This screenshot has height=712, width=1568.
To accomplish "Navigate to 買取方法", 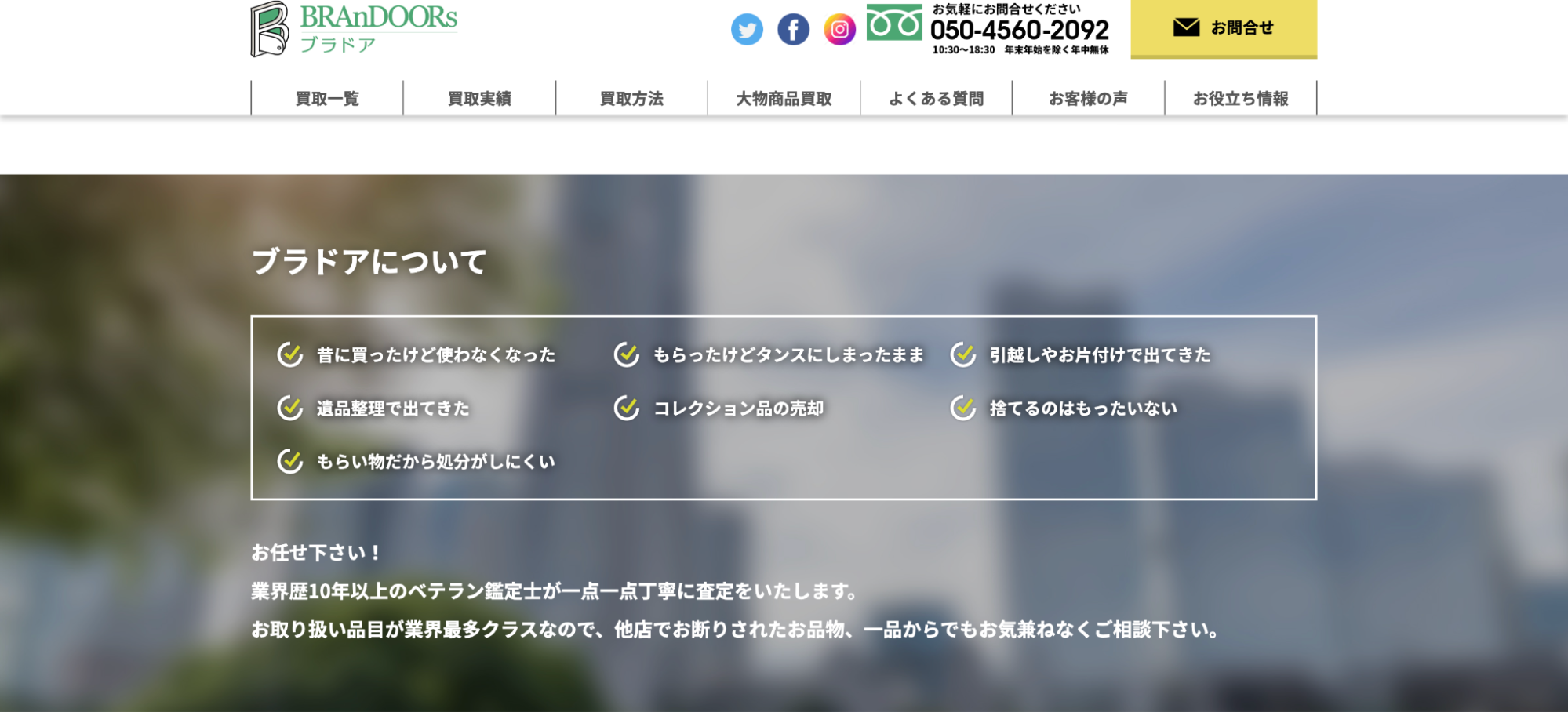I will 631,98.
